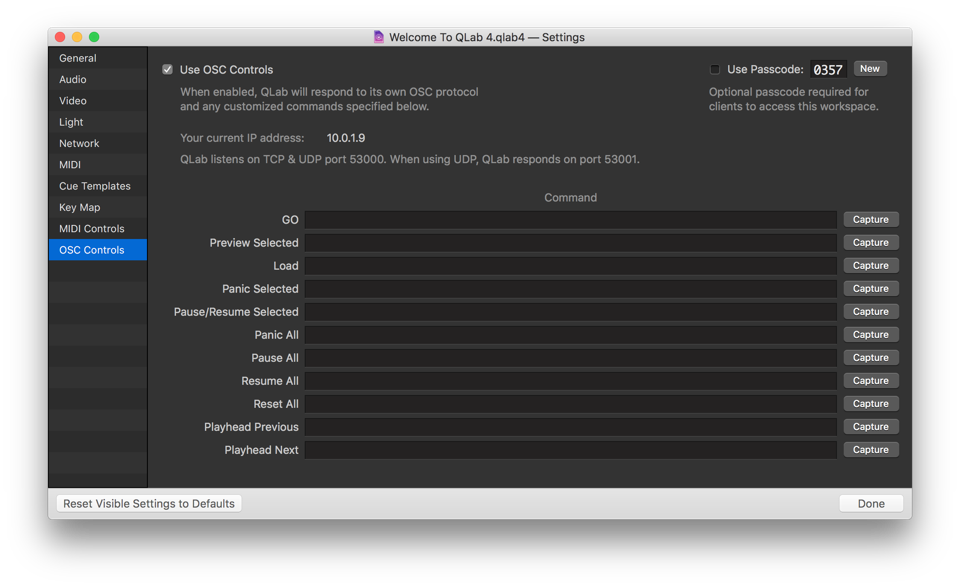Click the QLab document icon in title bar

[x=378, y=37]
